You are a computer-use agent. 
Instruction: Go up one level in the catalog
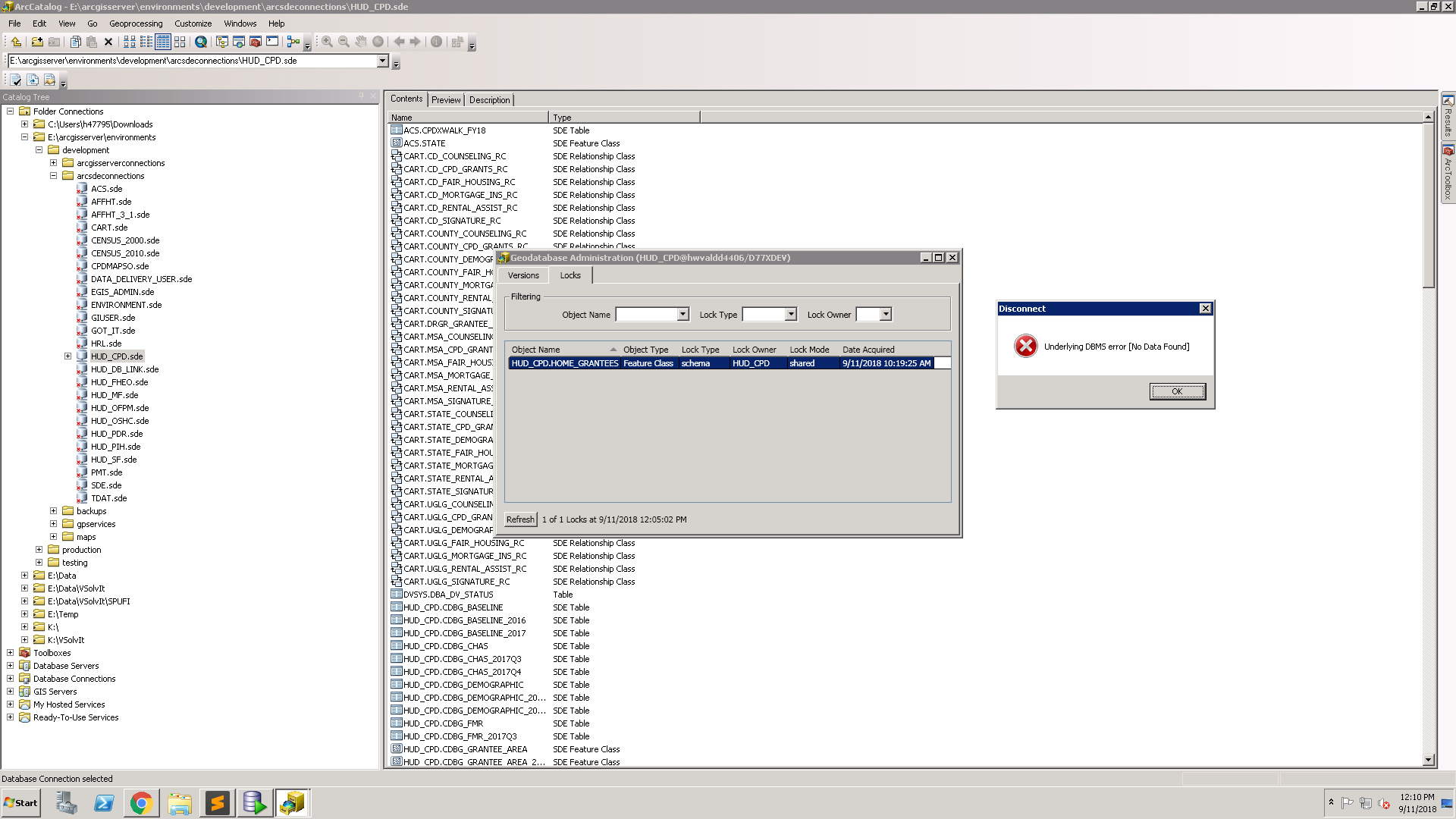pos(16,42)
